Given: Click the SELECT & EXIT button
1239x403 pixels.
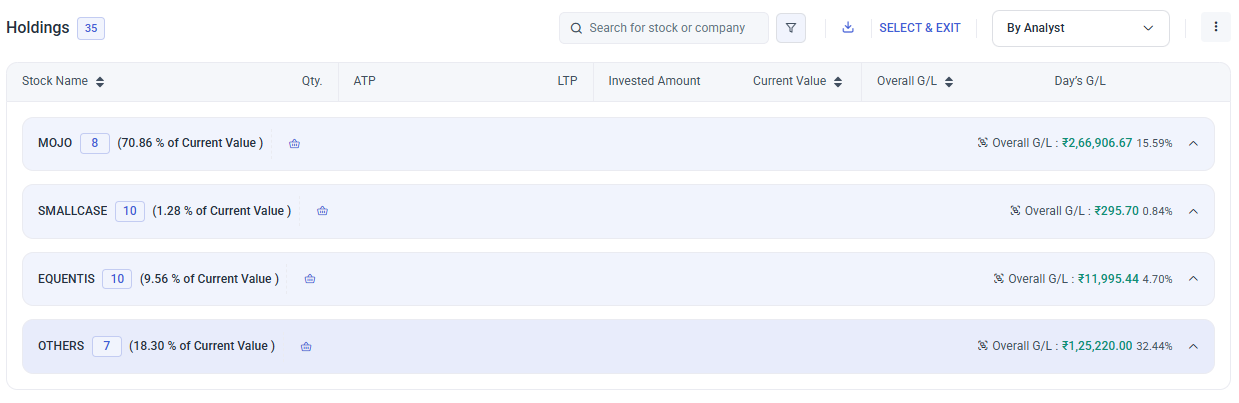Looking at the screenshot, I should coord(920,28).
